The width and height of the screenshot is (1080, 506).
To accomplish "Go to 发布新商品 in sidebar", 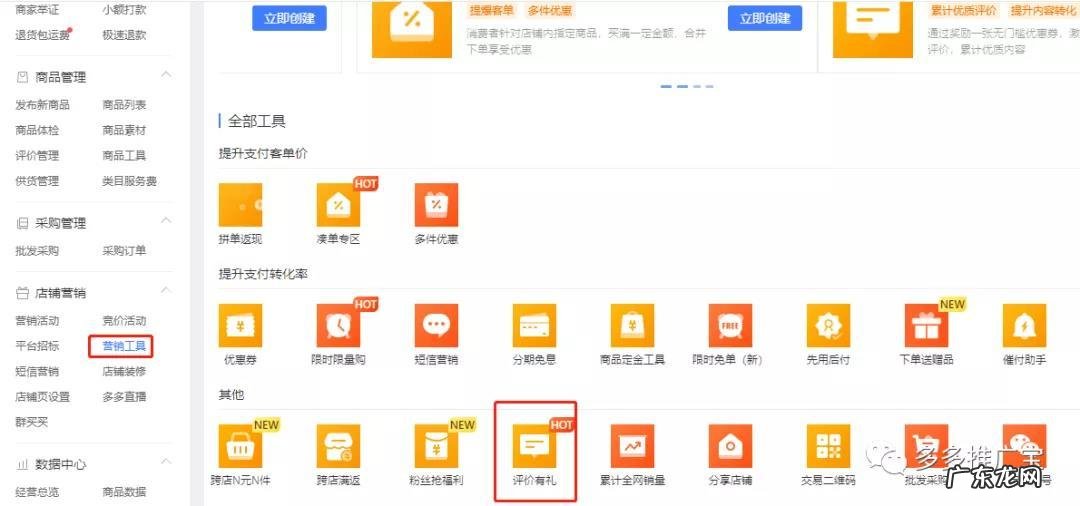I will click(x=42, y=105).
